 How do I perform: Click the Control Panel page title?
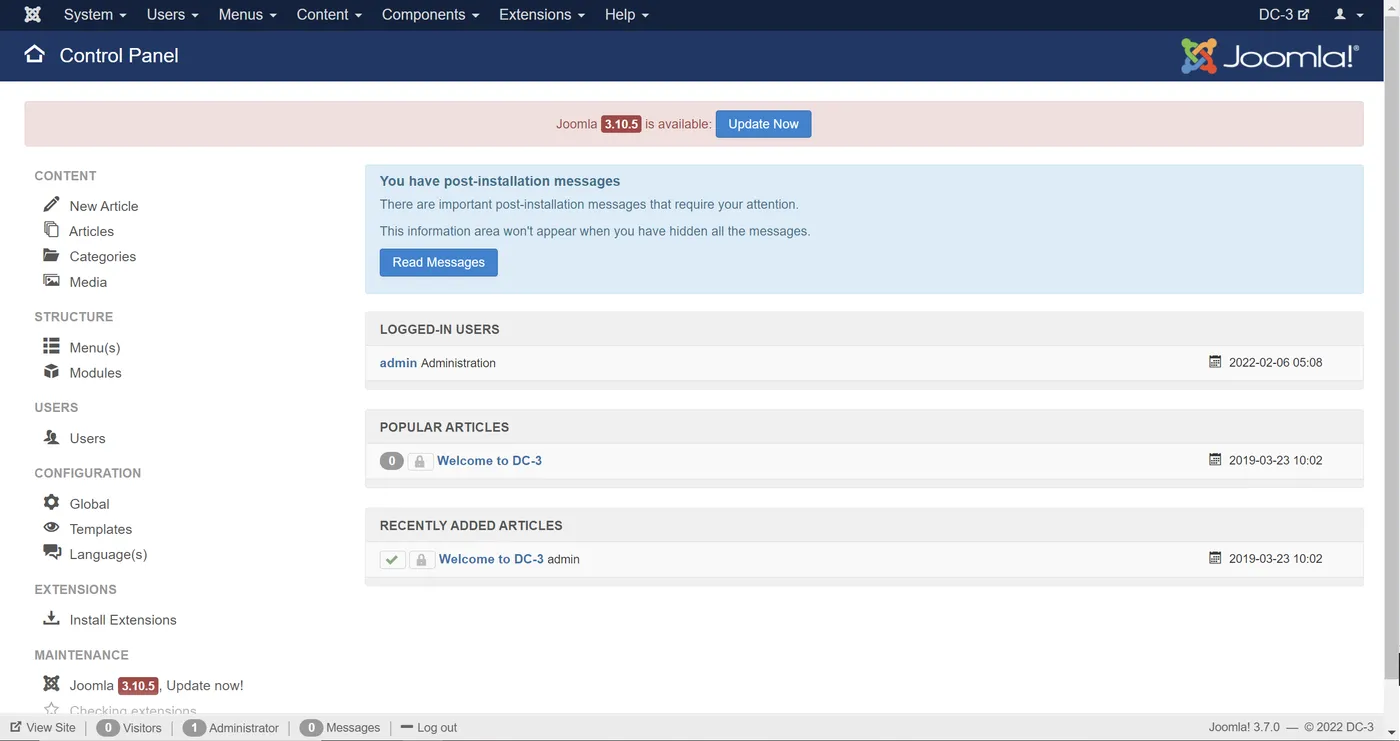tap(119, 56)
